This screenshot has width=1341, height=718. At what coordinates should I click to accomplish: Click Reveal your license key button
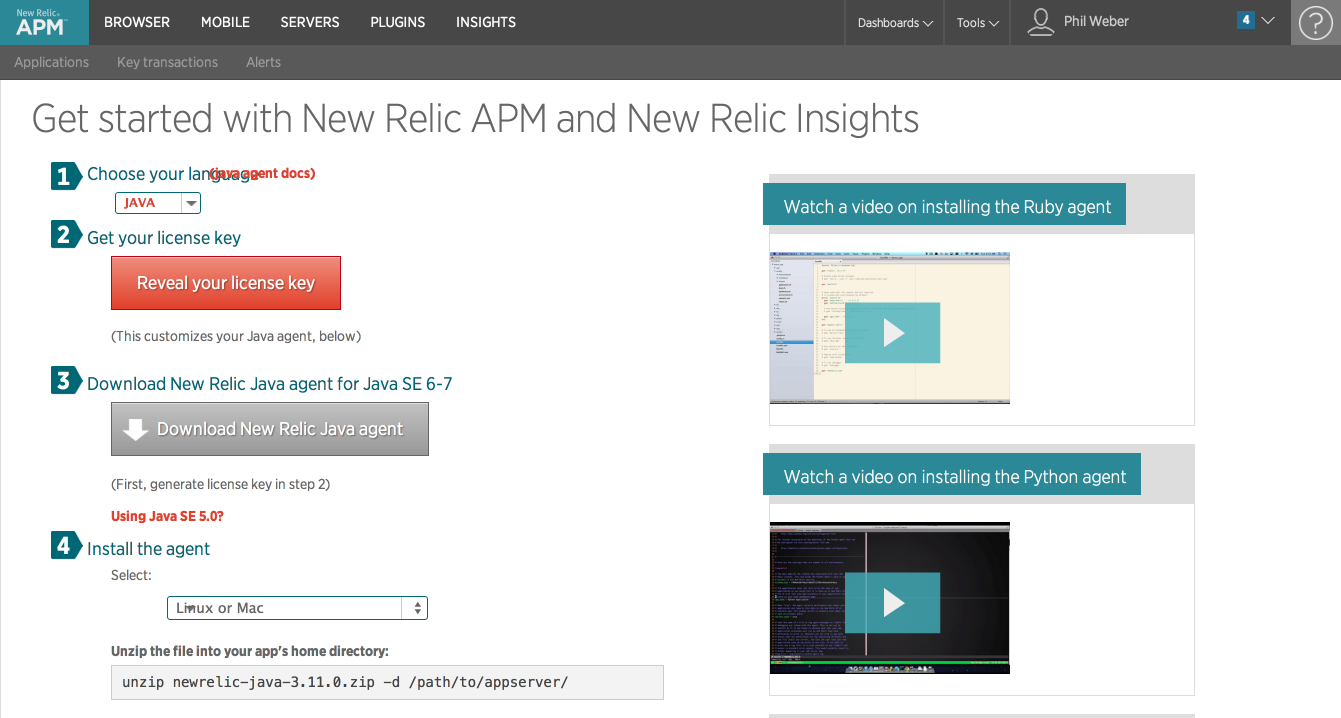(226, 283)
